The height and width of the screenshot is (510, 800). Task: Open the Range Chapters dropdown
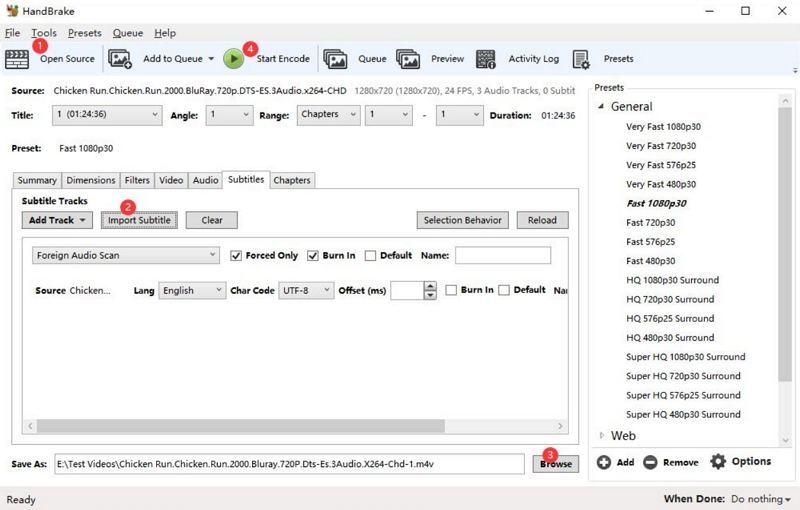coord(329,115)
